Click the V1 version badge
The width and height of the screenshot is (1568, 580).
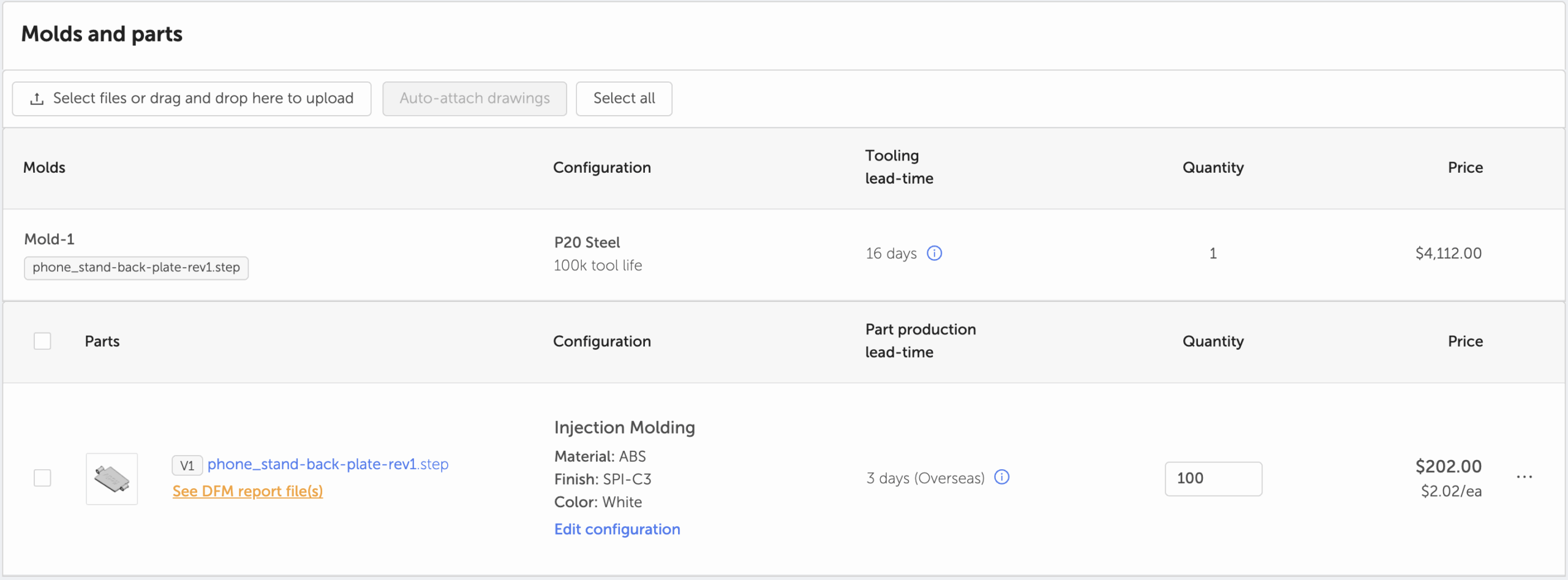187,465
